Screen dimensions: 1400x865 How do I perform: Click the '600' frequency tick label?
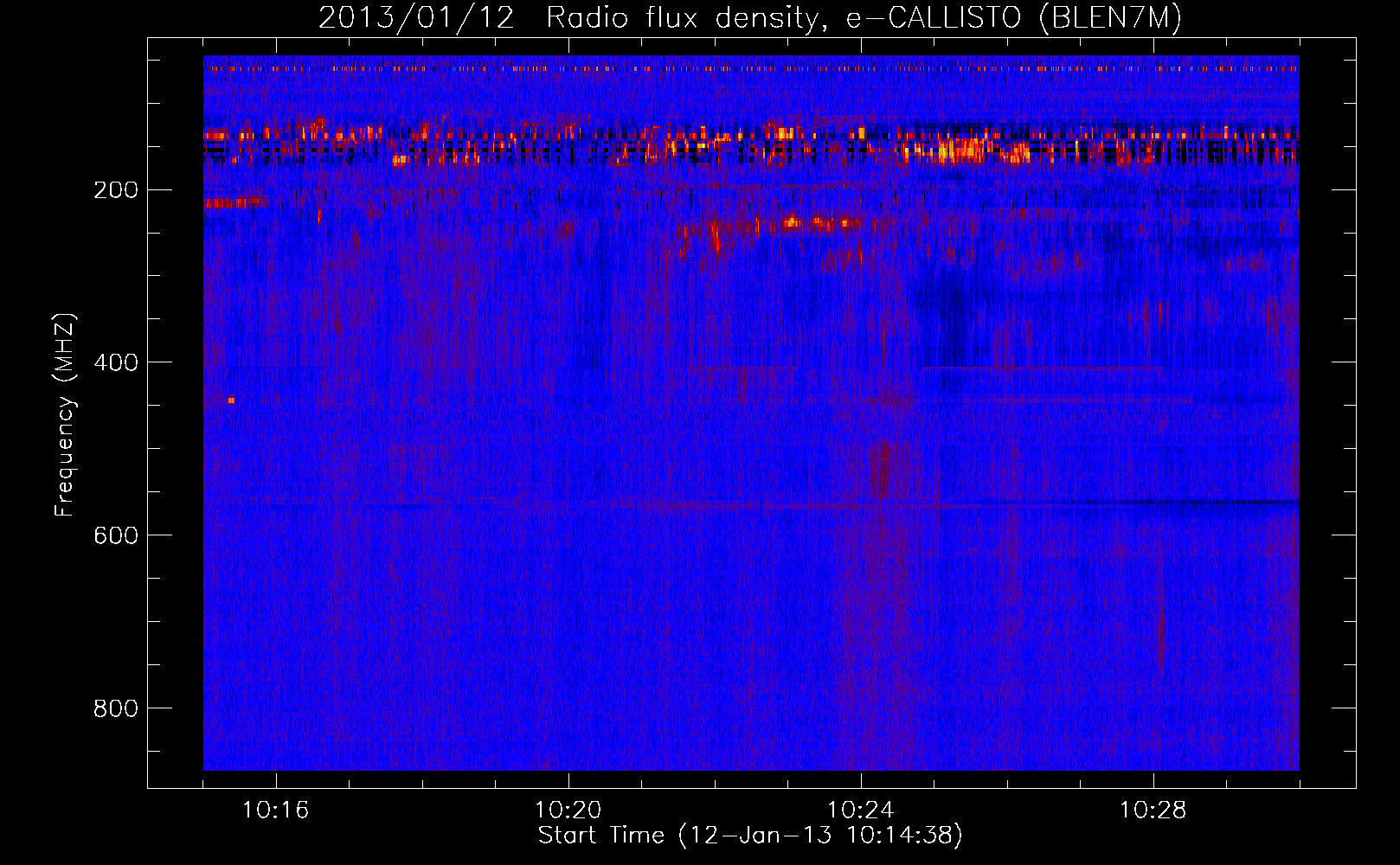(116, 536)
